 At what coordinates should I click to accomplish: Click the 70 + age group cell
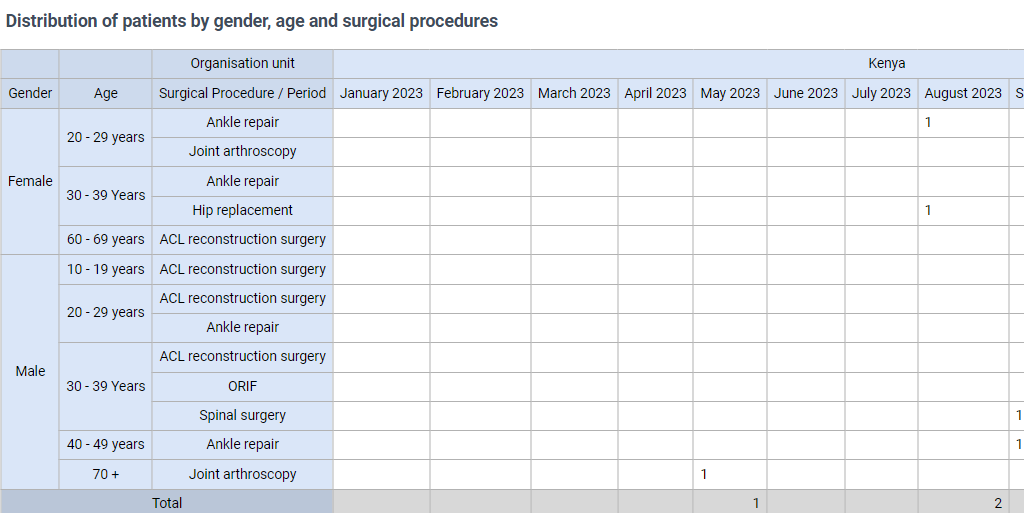105,474
